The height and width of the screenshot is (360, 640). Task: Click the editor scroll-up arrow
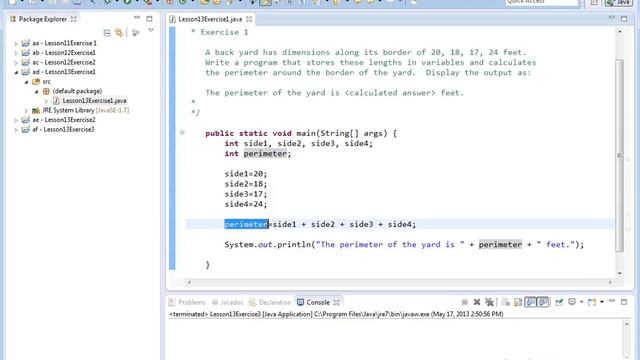[x=620, y=31]
